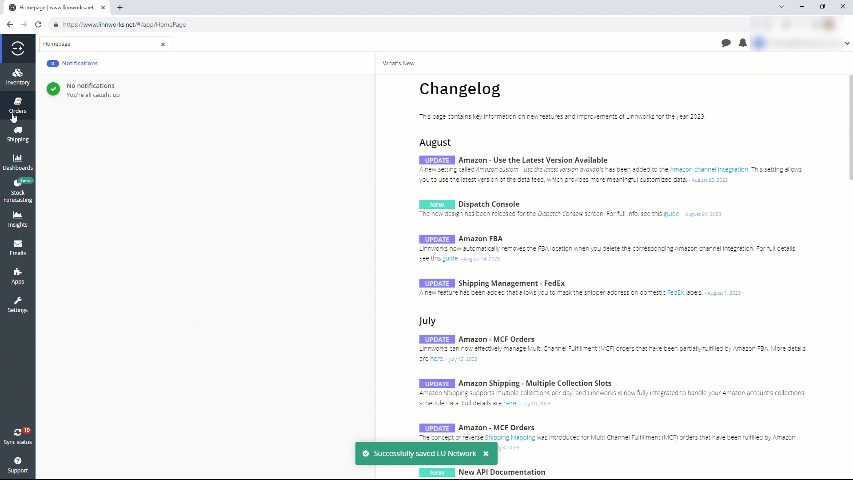Image resolution: width=853 pixels, height=480 pixels.
Task: Open a new browser tab
Action: coord(120,8)
